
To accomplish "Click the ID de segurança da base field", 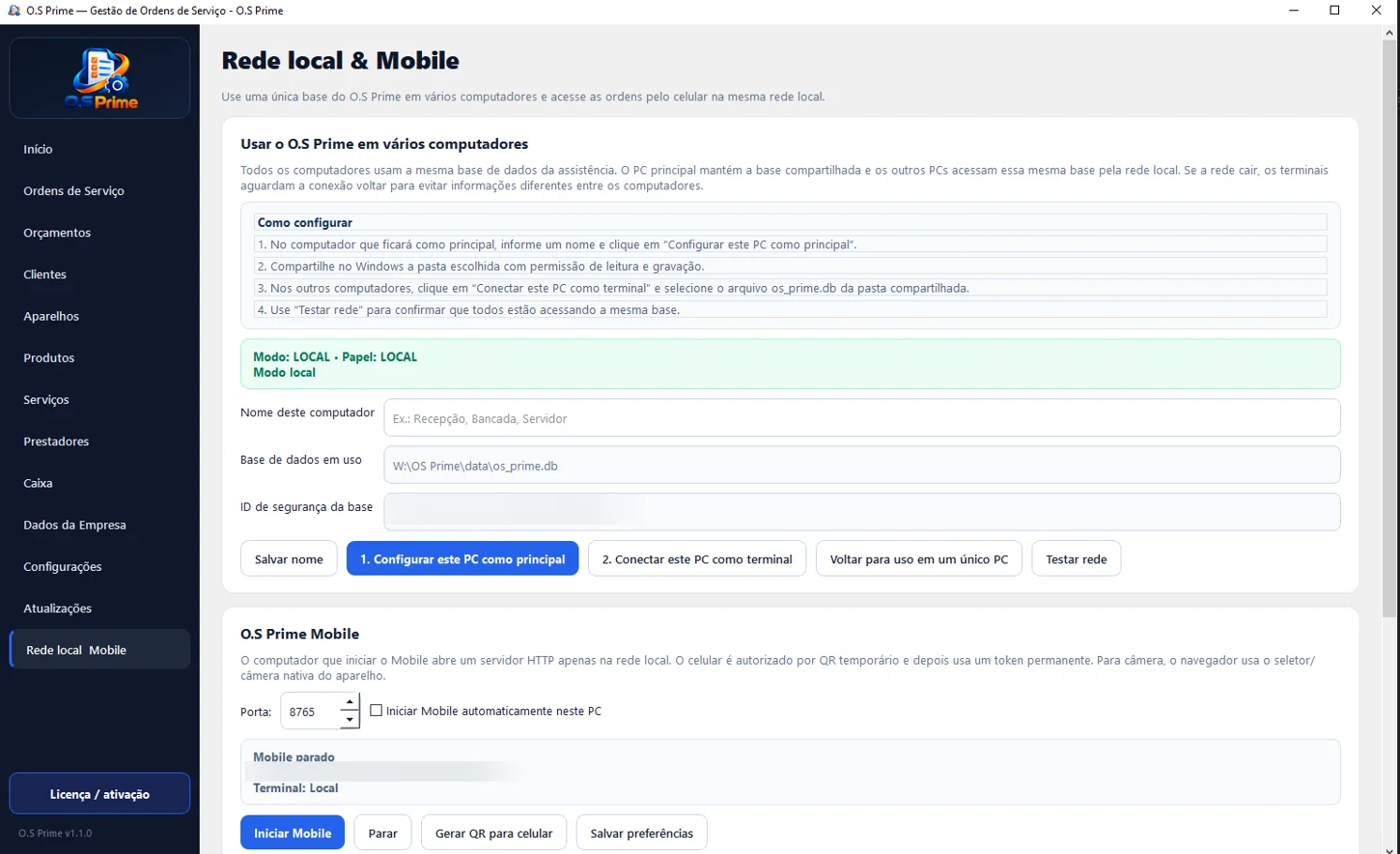I will click(x=862, y=512).
